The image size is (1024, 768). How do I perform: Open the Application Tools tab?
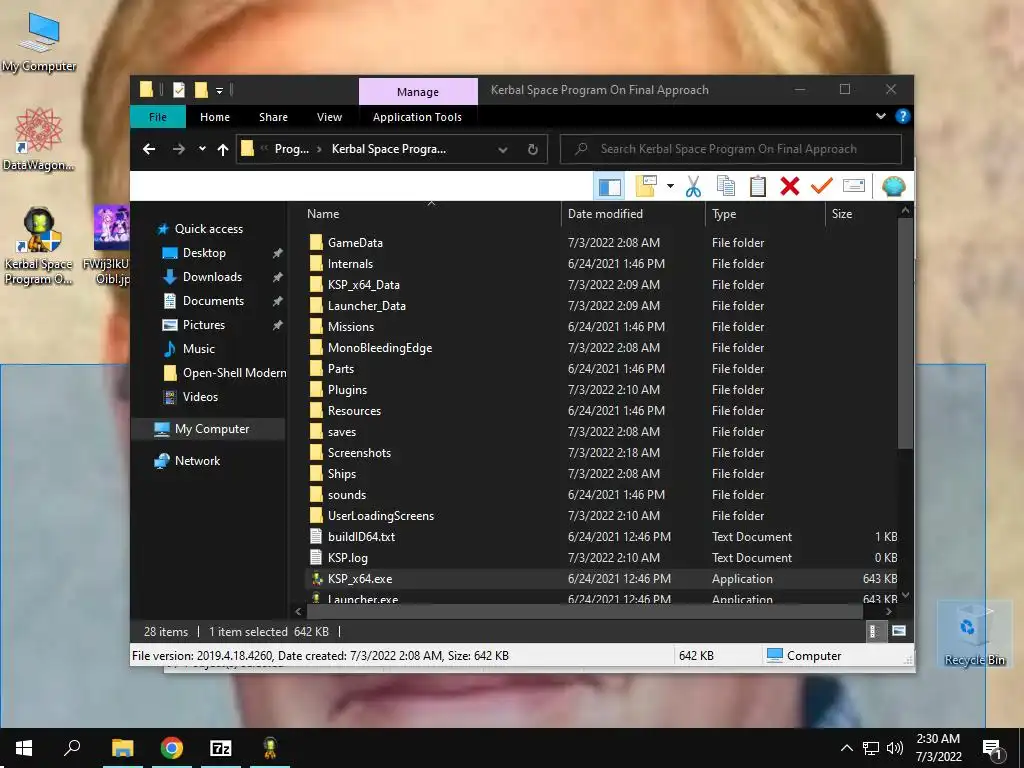[417, 117]
